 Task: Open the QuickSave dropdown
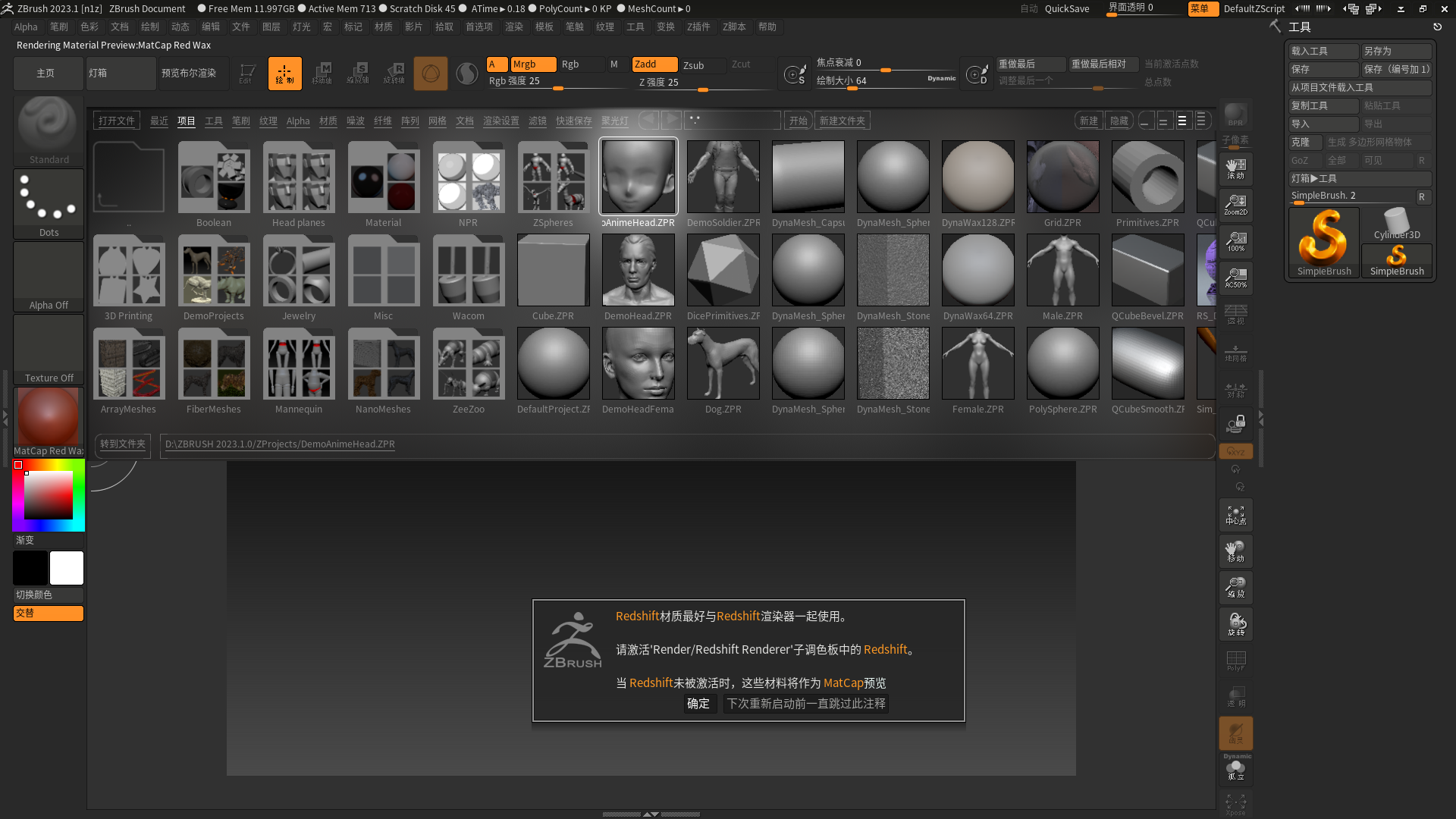coord(1066,8)
